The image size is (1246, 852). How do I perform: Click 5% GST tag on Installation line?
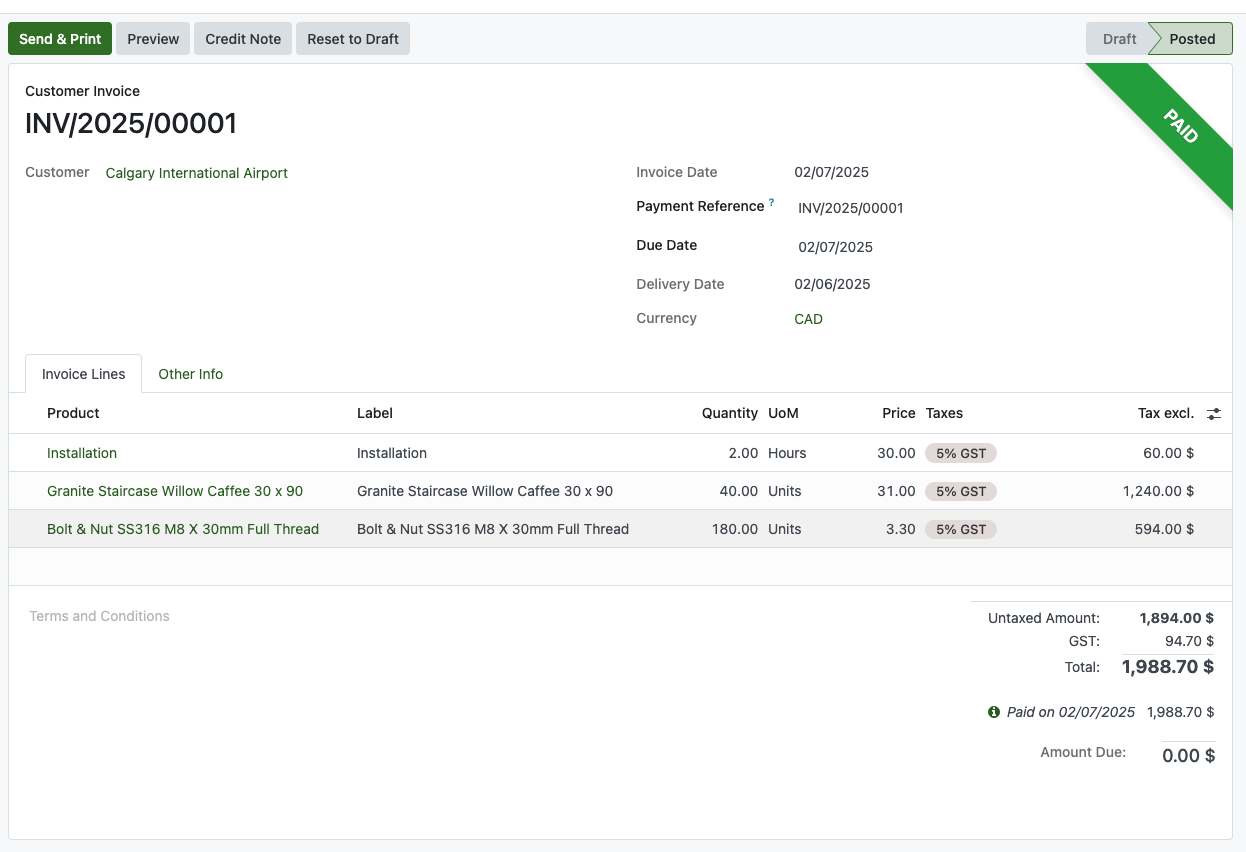coord(960,453)
